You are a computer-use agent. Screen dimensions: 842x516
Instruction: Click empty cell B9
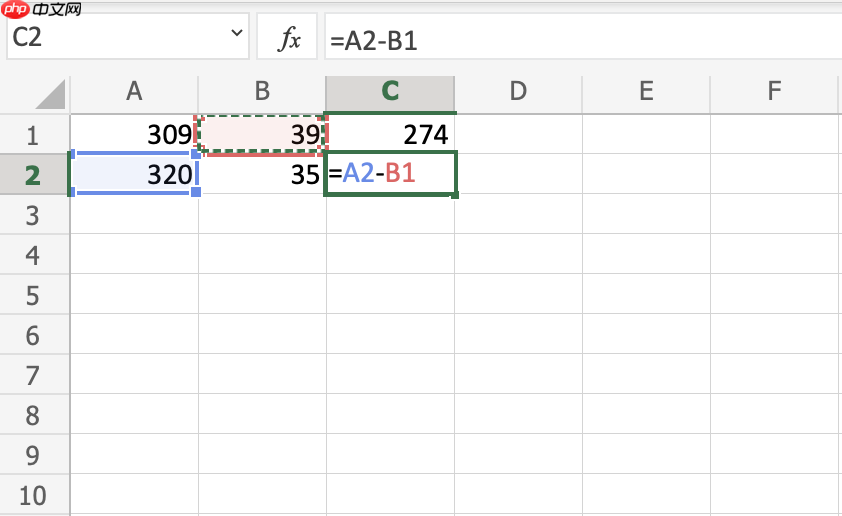tap(262, 454)
